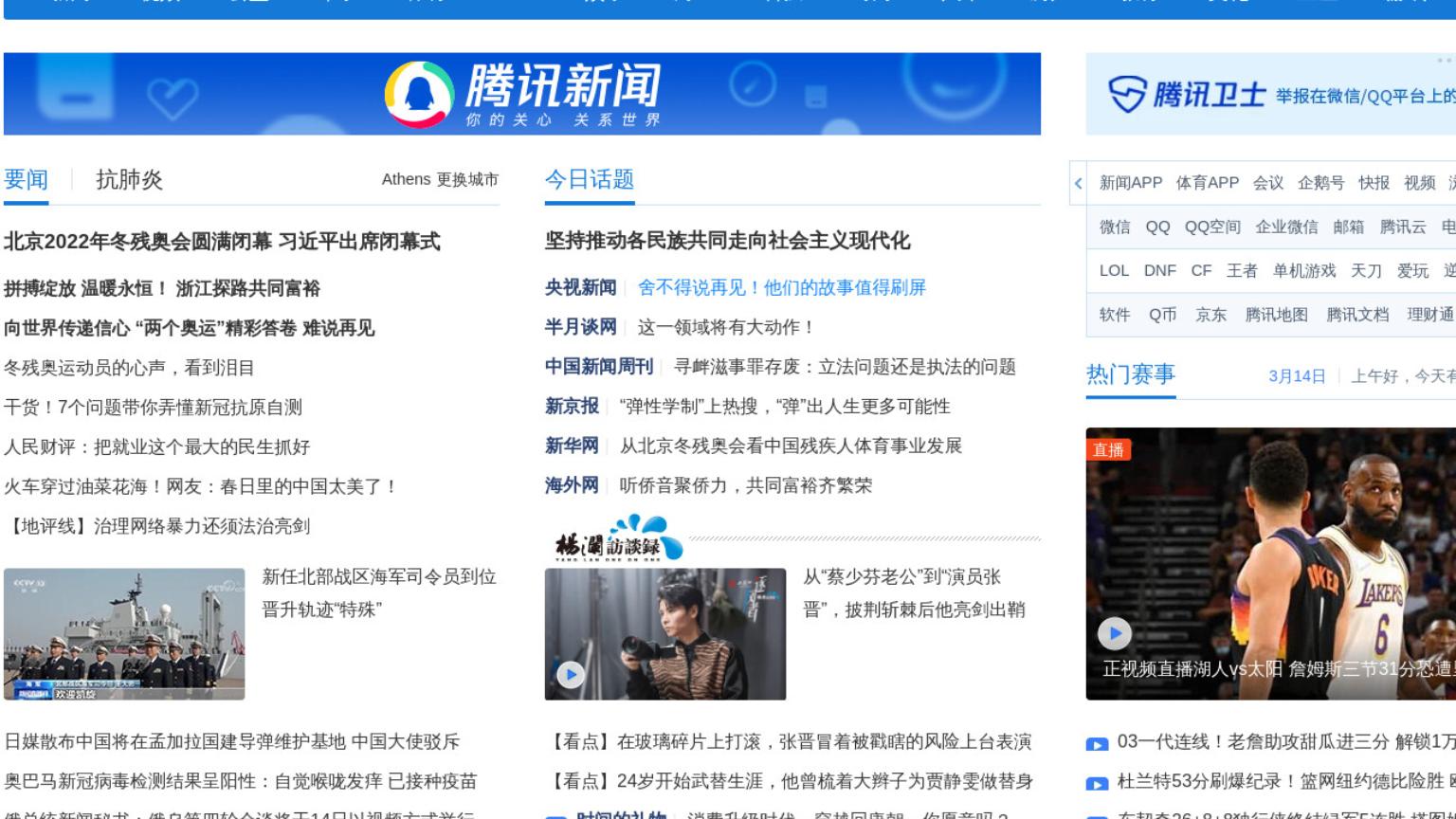Click the video icon beside 杜兰特53分

coord(1097,784)
